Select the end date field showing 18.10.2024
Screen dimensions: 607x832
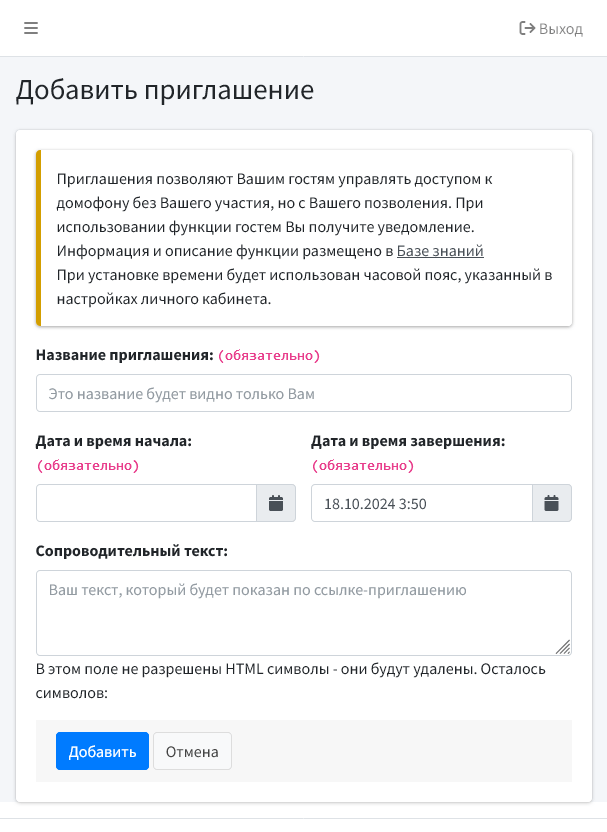tap(420, 503)
